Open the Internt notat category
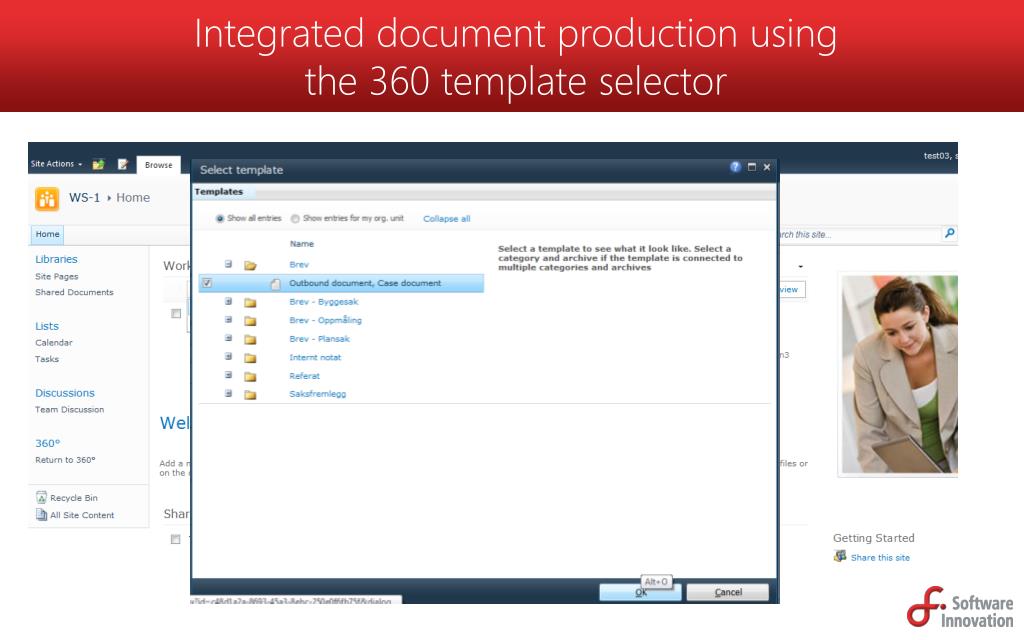1024x640 pixels. click(315, 357)
